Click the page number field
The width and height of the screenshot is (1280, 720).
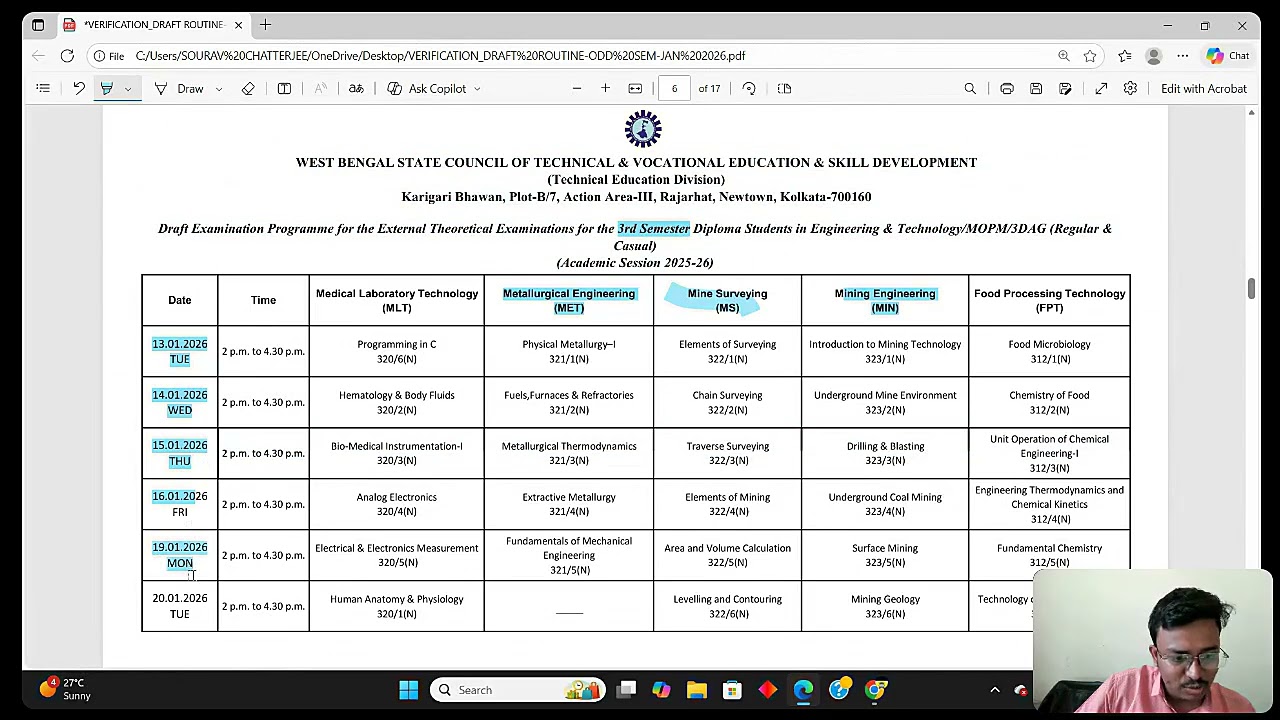[674, 89]
